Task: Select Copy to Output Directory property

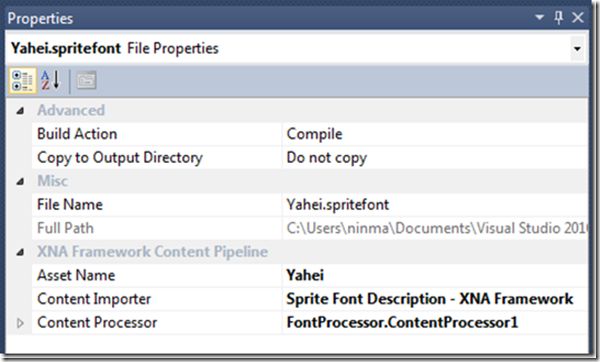Action: tap(157, 158)
